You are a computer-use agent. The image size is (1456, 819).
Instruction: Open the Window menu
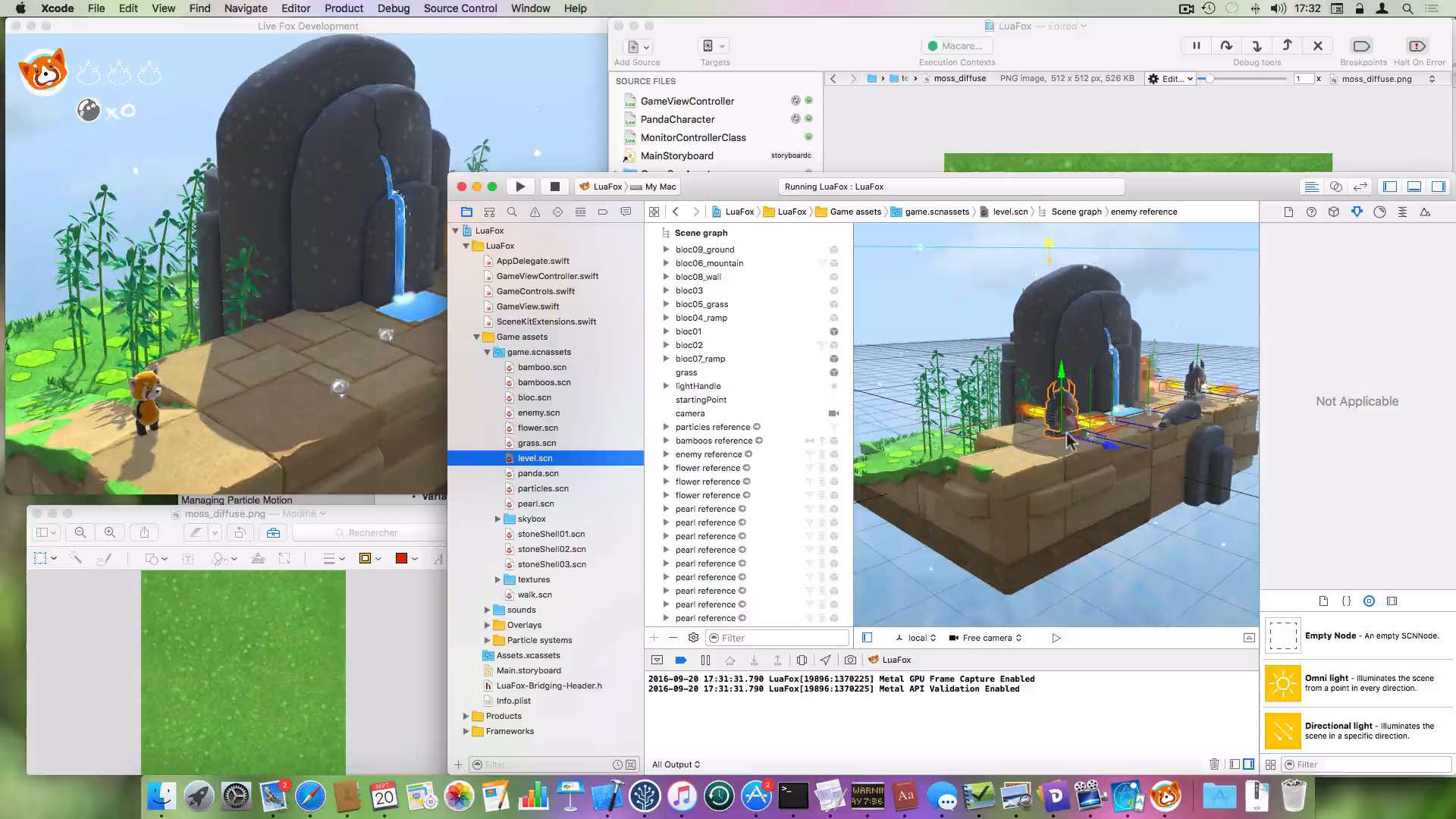pos(530,8)
